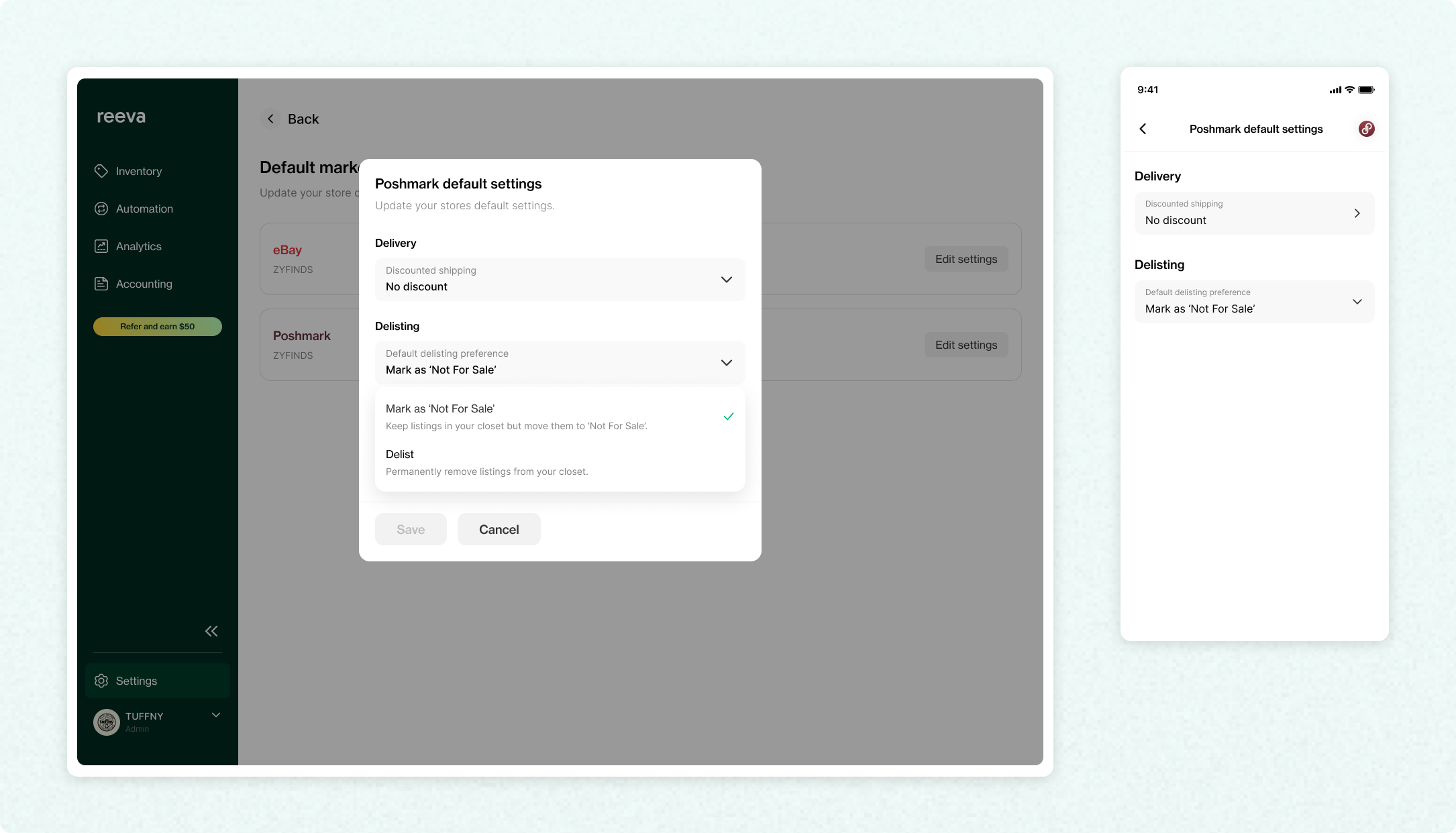Click the reeva logo
Image resolution: width=1456 pixels, height=833 pixels.
click(x=121, y=117)
